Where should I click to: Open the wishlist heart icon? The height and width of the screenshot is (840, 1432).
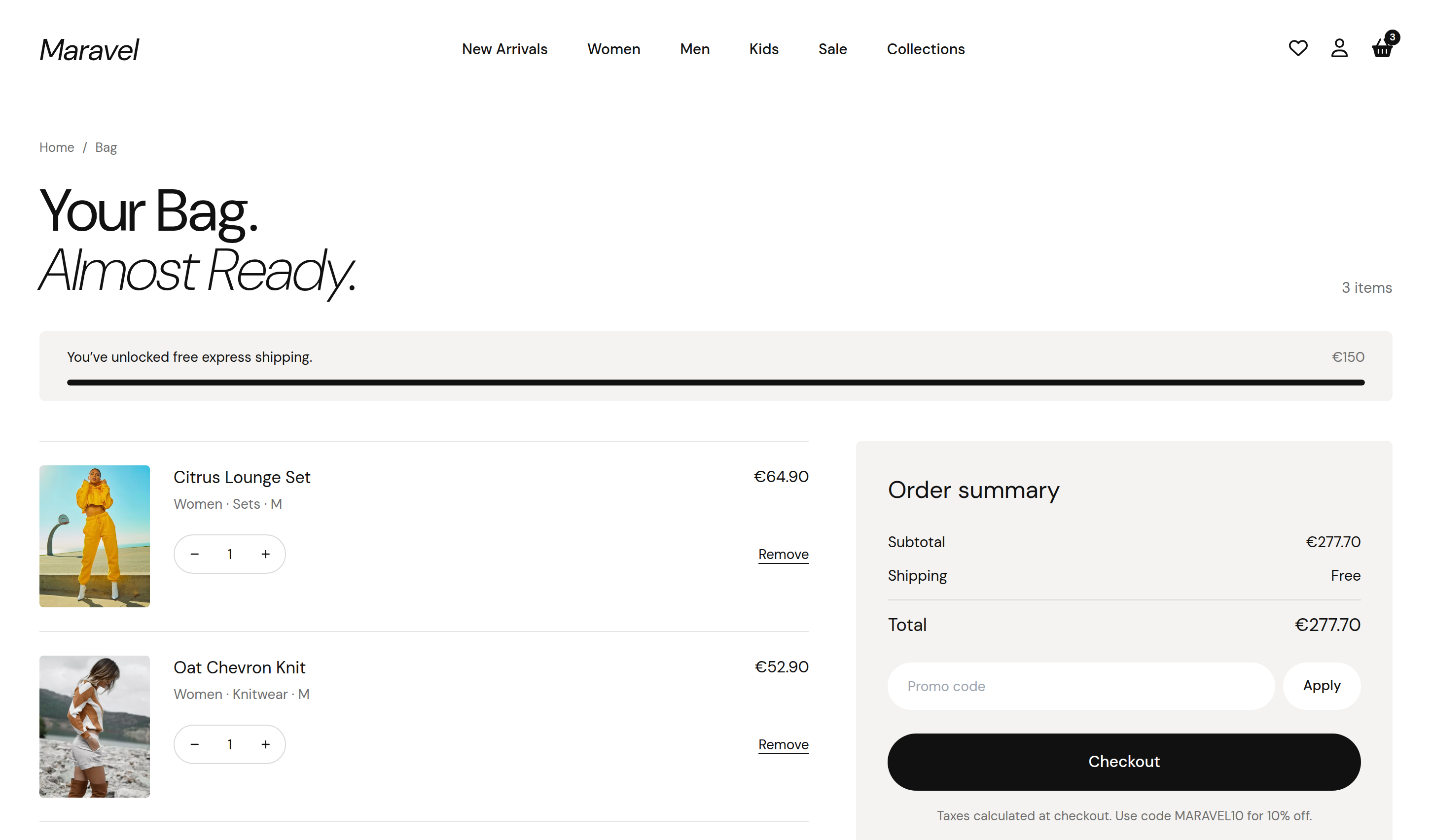tap(1298, 48)
